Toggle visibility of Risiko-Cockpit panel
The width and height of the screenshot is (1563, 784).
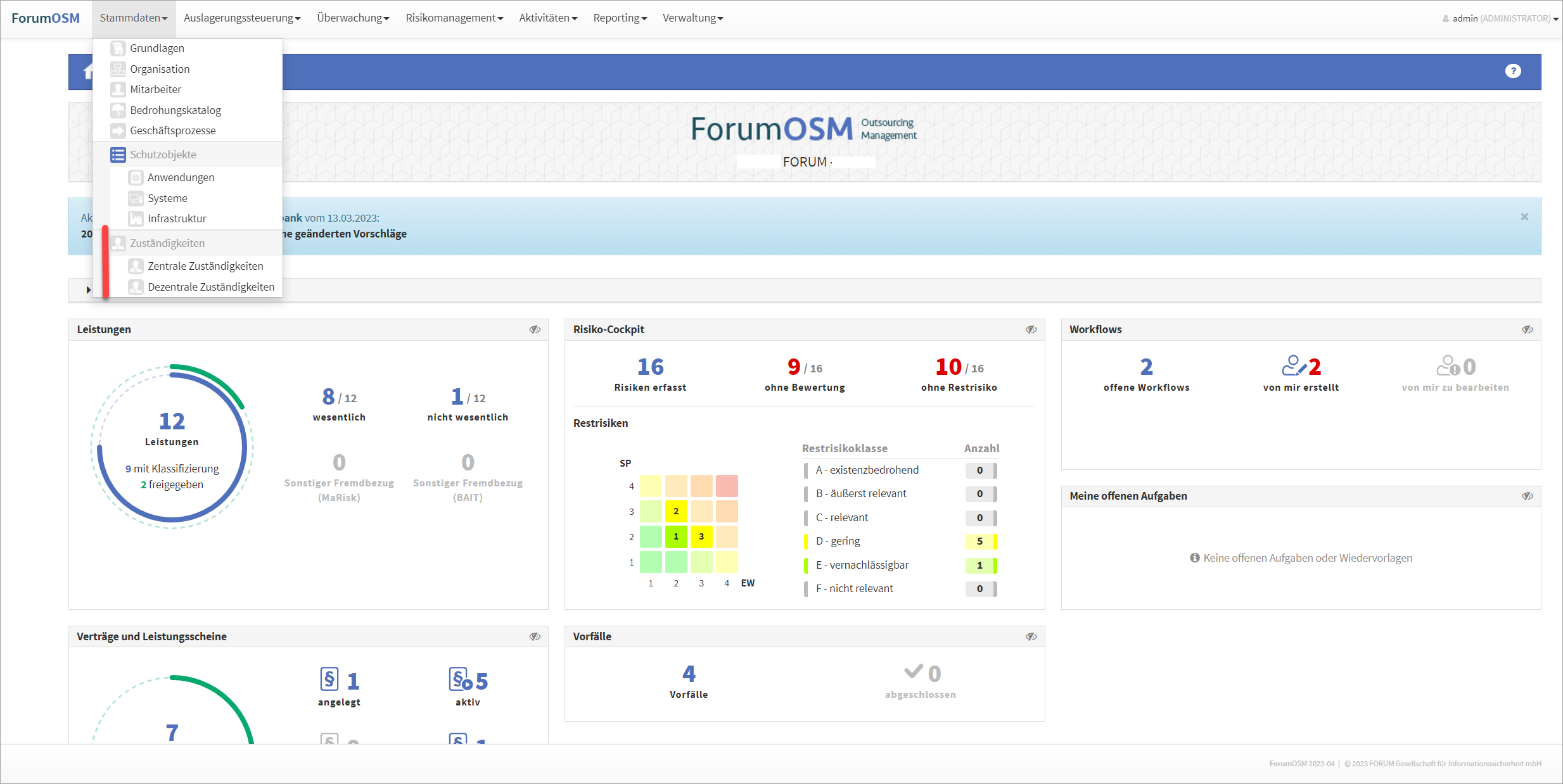(1031, 329)
